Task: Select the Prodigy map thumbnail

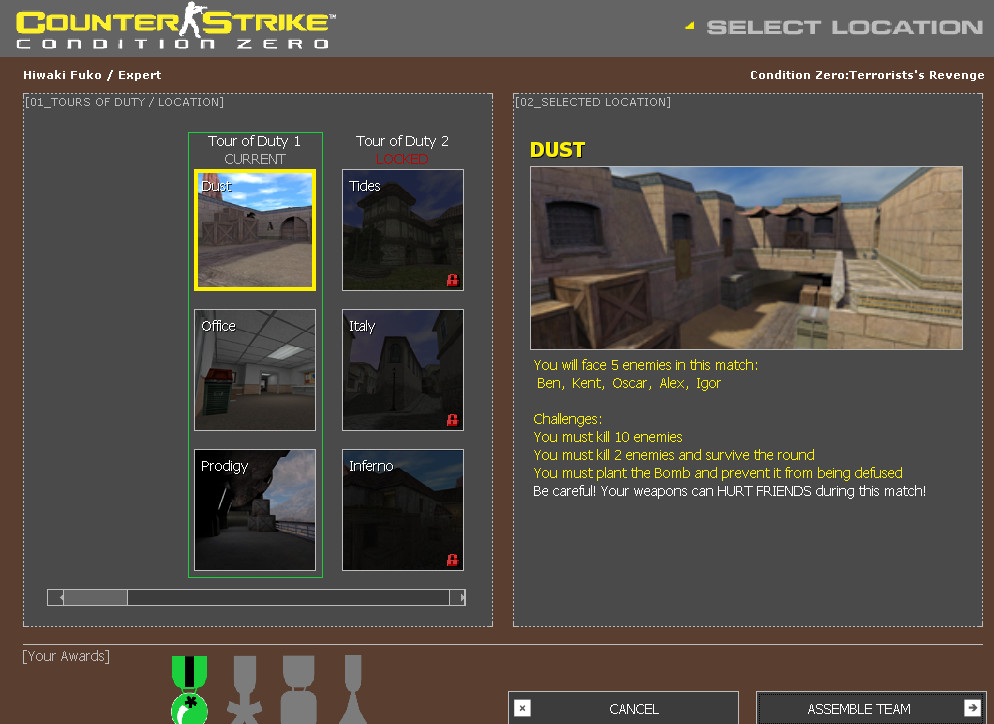Action: (254, 510)
